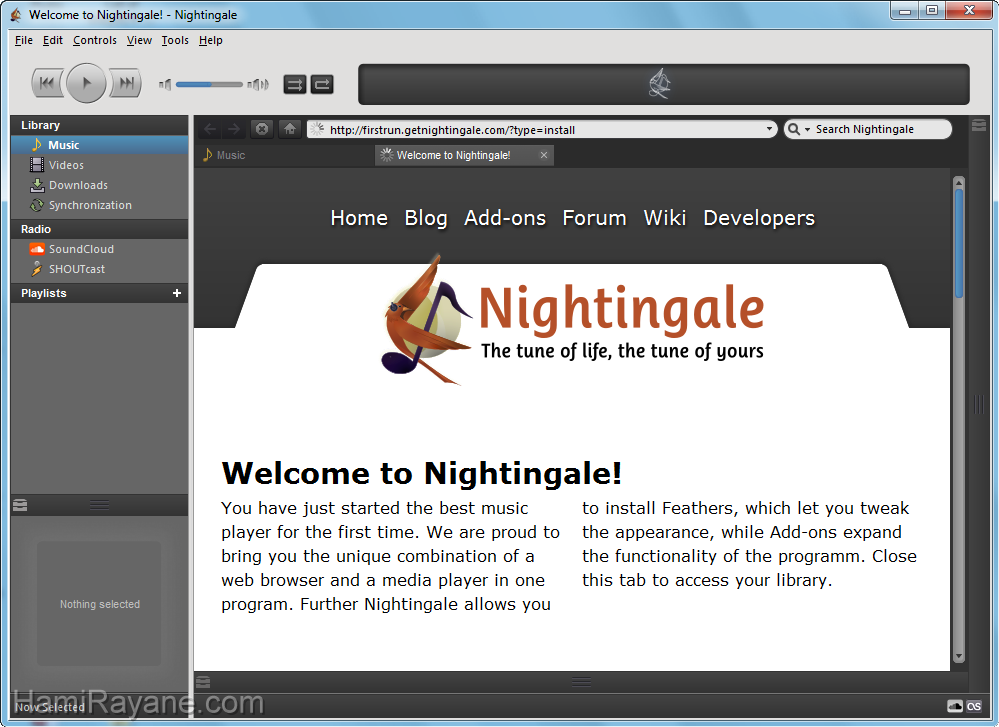
Task: Click the URL address field
Action: pyautogui.click(x=542, y=129)
